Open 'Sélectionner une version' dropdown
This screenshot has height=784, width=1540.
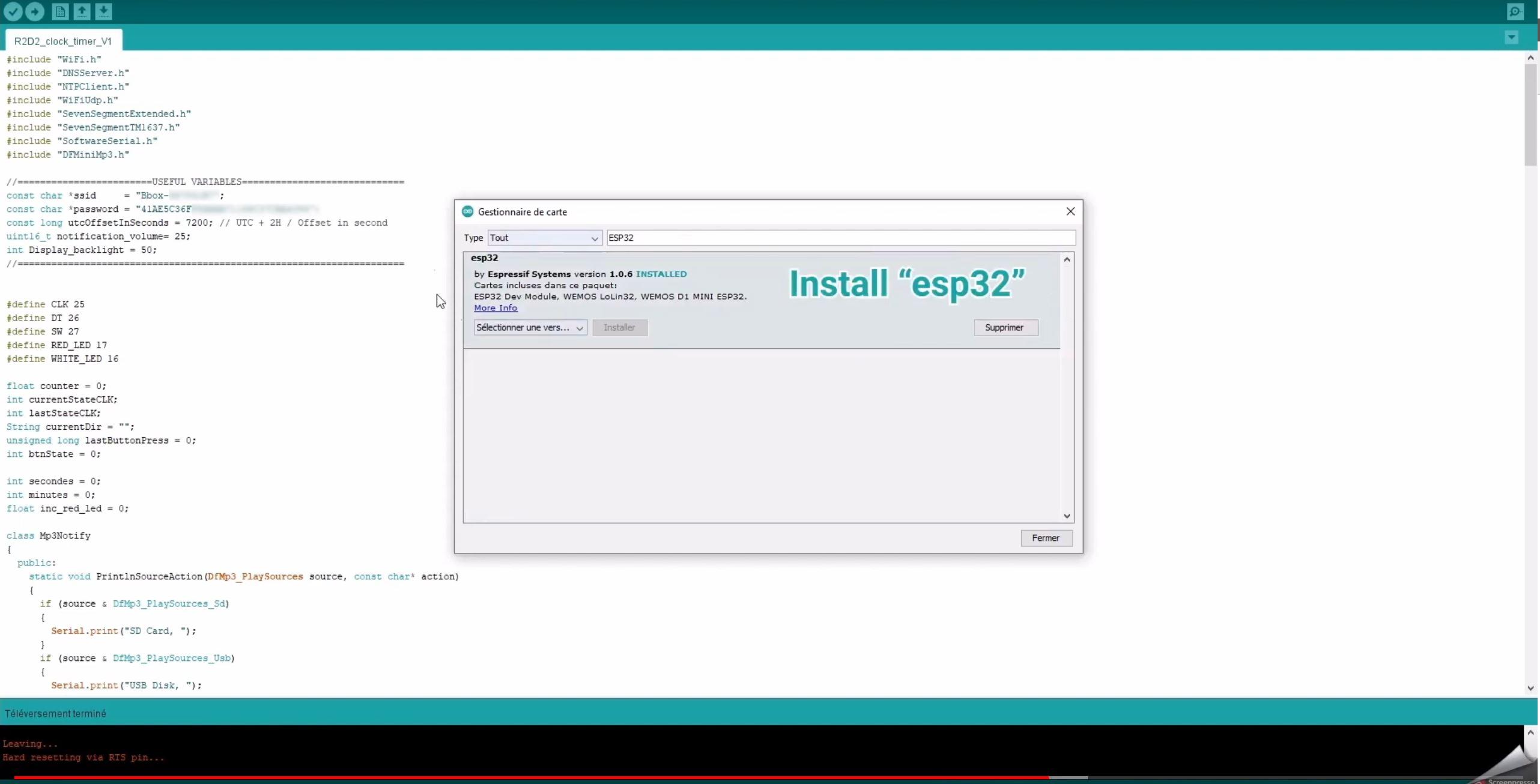530,328
